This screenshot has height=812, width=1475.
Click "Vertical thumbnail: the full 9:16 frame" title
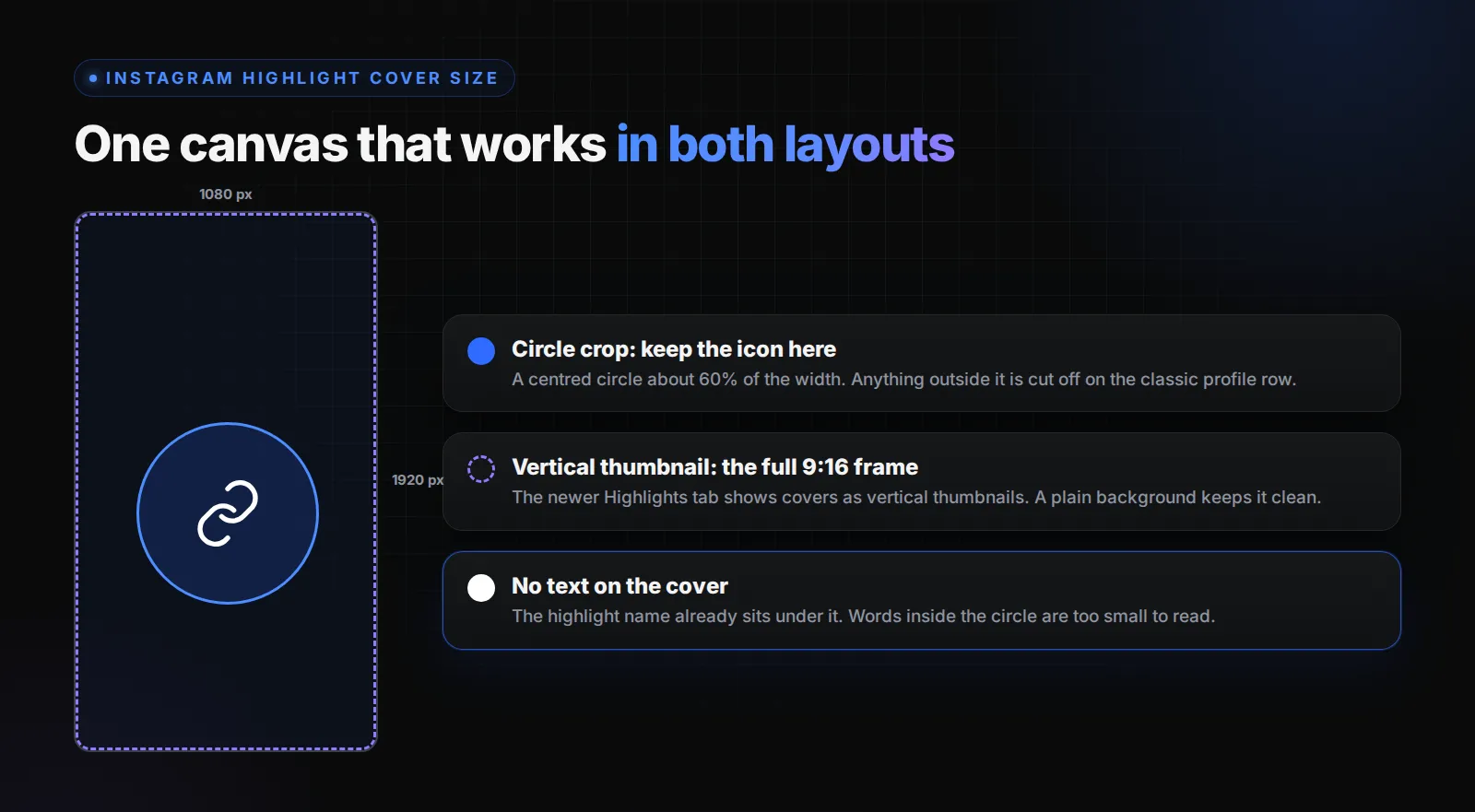[714, 467]
